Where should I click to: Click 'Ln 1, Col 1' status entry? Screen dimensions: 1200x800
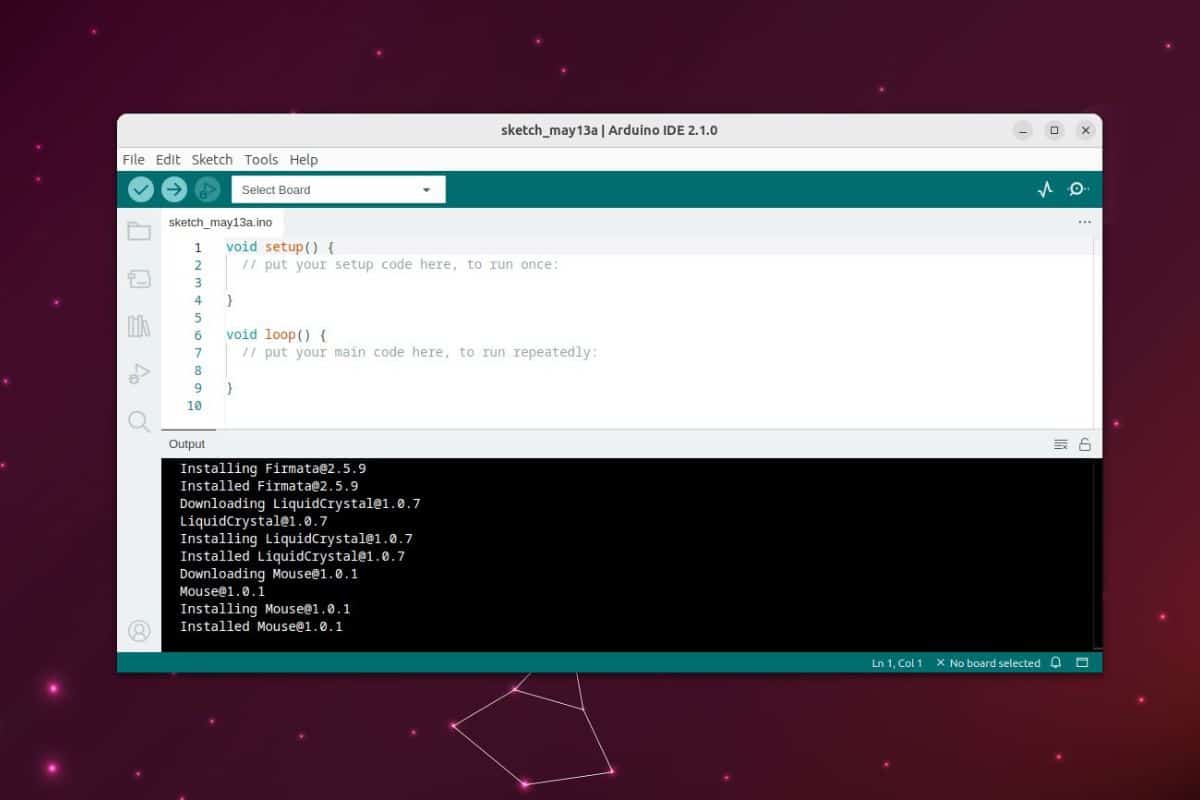[897, 663]
